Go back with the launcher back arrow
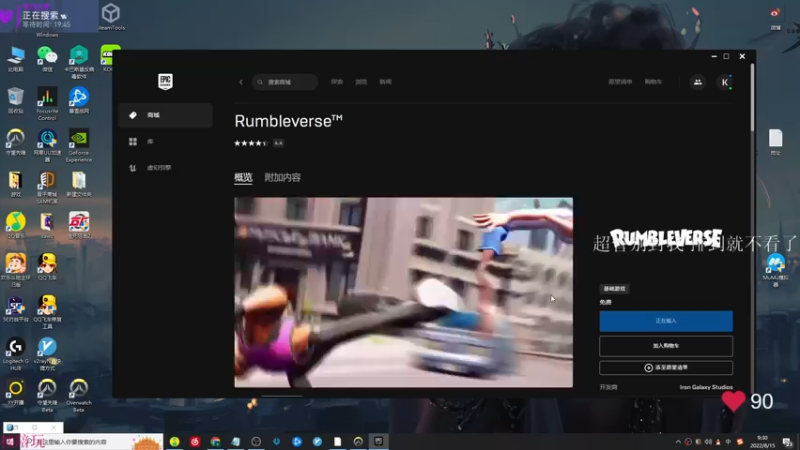This screenshot has width=800, height=450. click(241, 82)
